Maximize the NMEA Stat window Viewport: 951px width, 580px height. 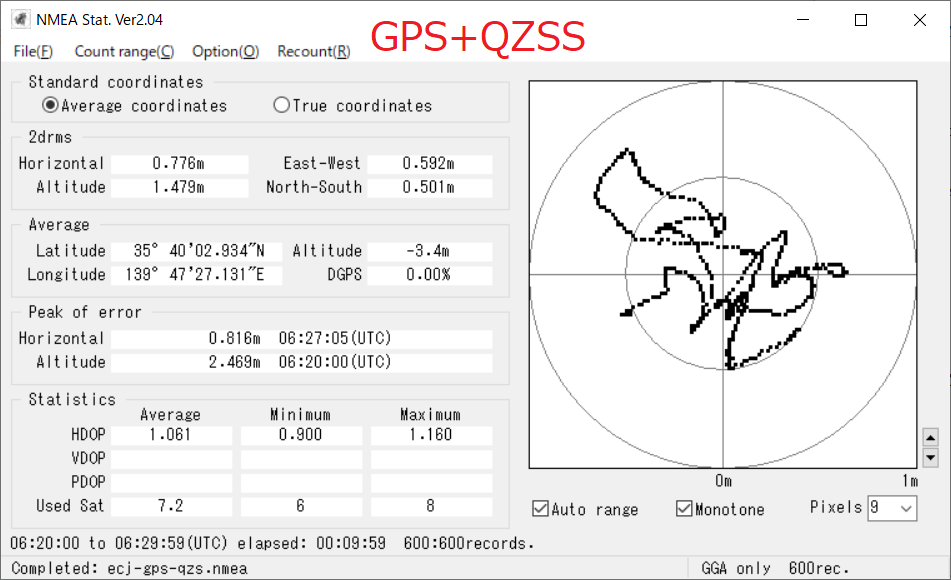coord(861,20)
